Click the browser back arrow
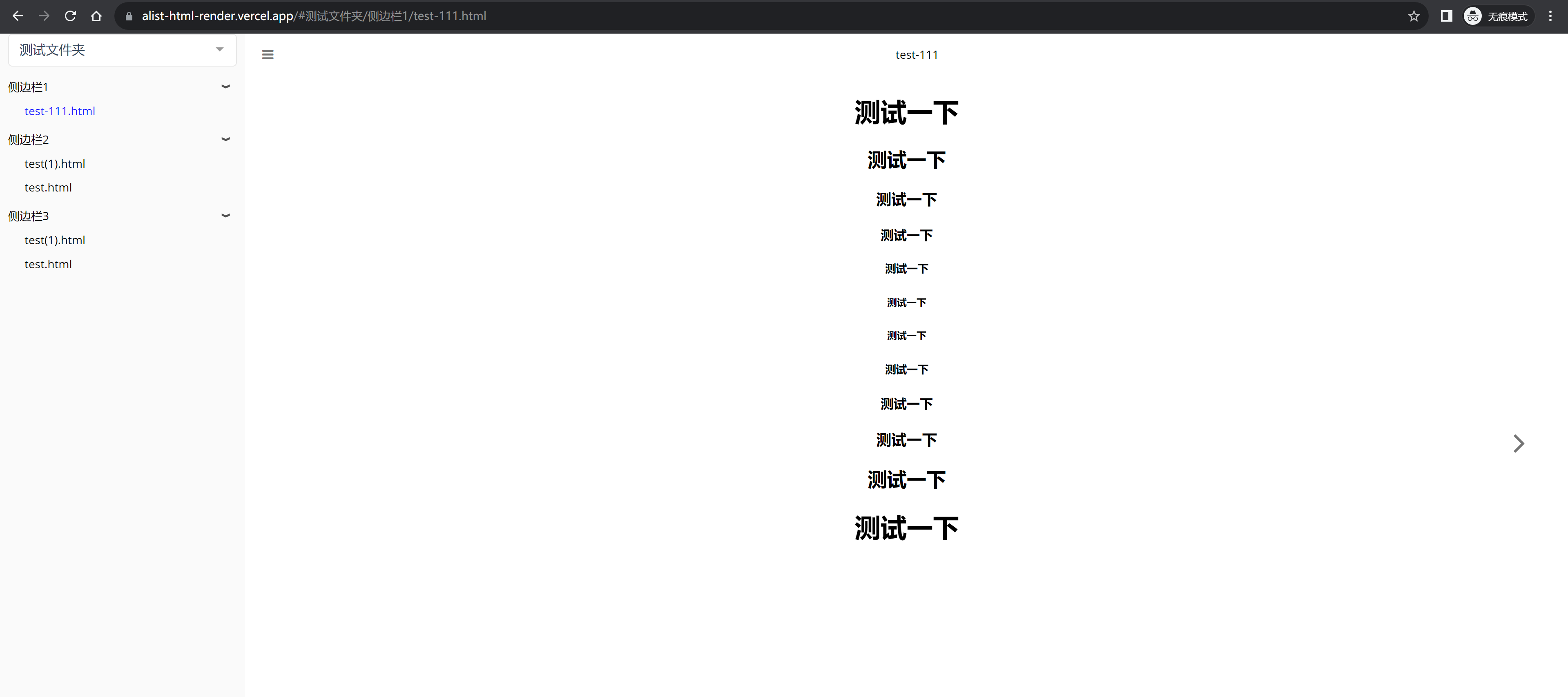Viewport: 1568px width, 697px height. (18, 16)
